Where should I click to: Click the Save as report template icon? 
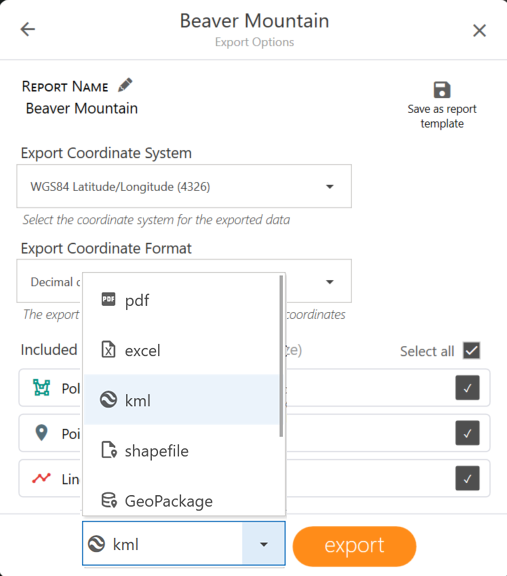pos(442,90)
